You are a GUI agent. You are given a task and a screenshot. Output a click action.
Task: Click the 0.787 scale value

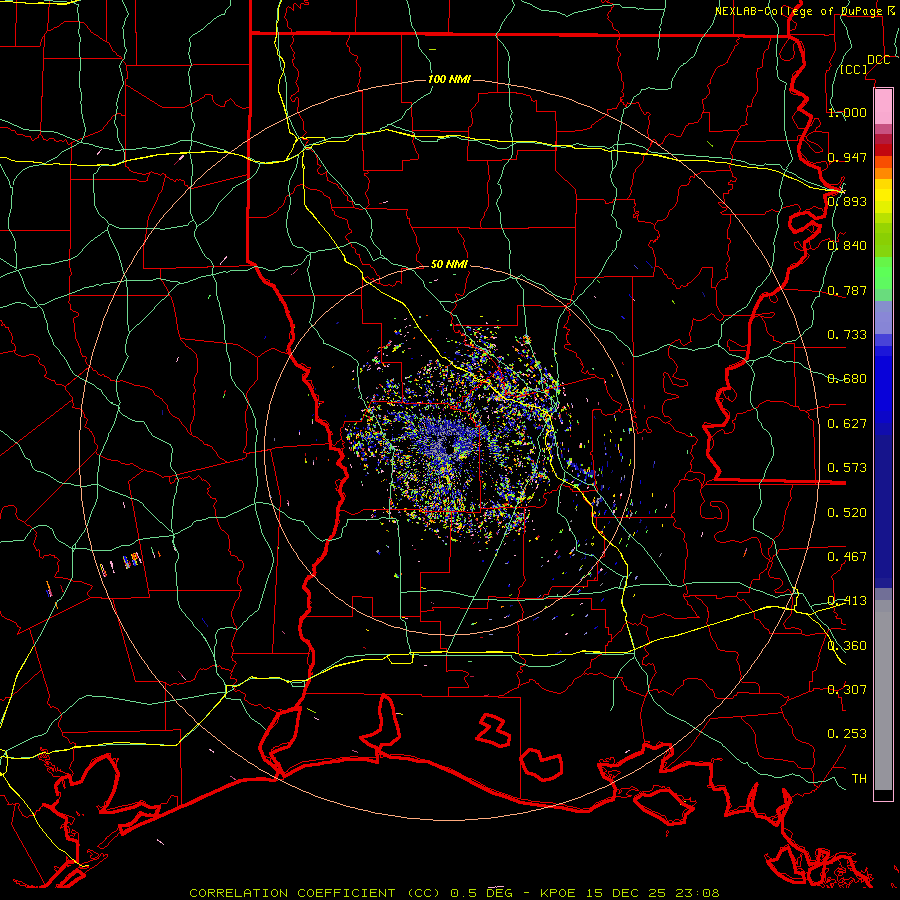(847, 290)
